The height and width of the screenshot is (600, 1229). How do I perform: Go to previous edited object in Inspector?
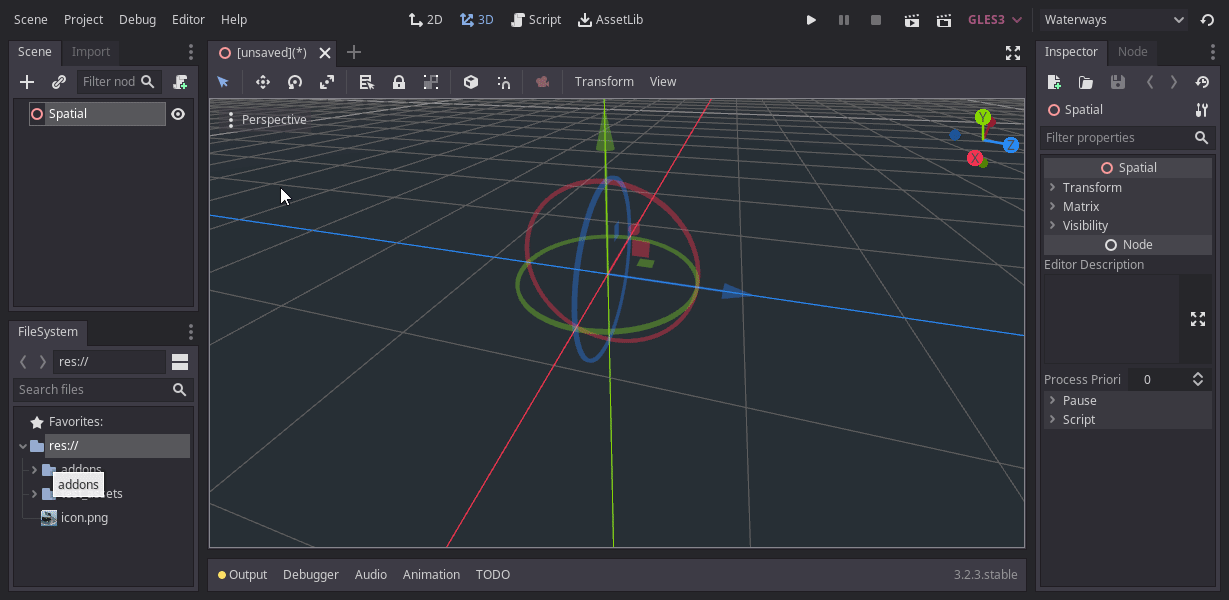[x=1150, y=82]
